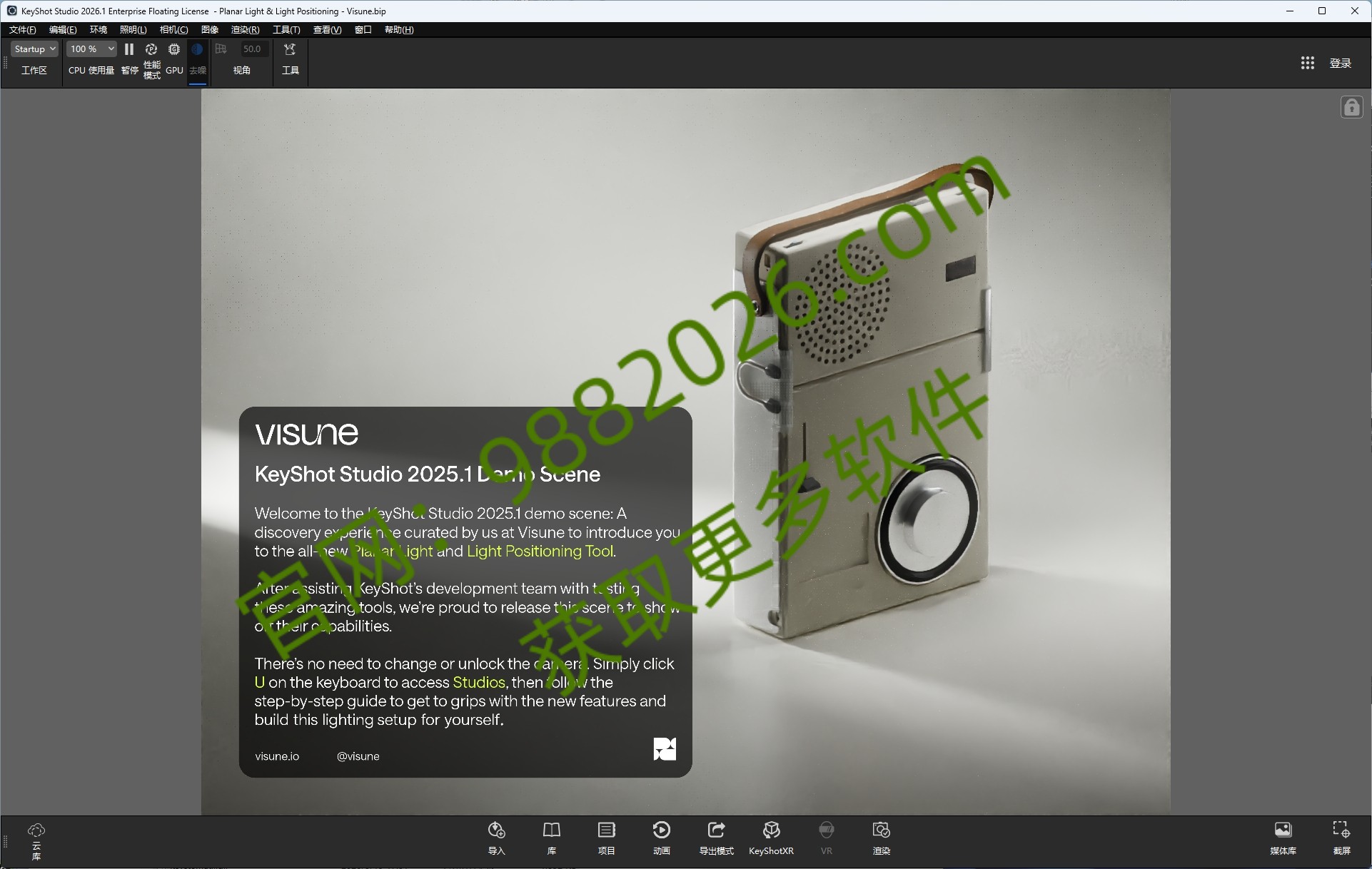Open the 库 library panel
Screen dimensions: 1372x869
552,830
